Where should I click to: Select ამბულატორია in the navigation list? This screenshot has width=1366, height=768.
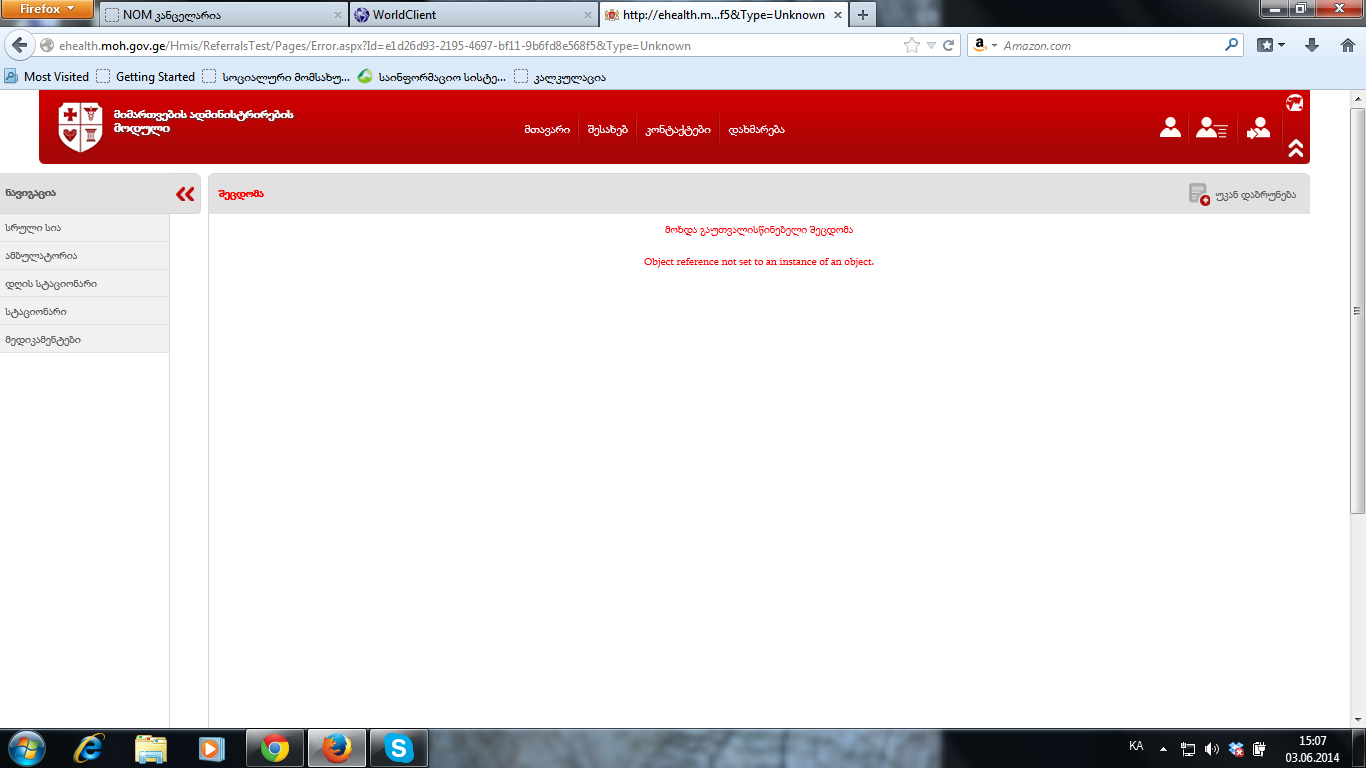pos(41,256)
